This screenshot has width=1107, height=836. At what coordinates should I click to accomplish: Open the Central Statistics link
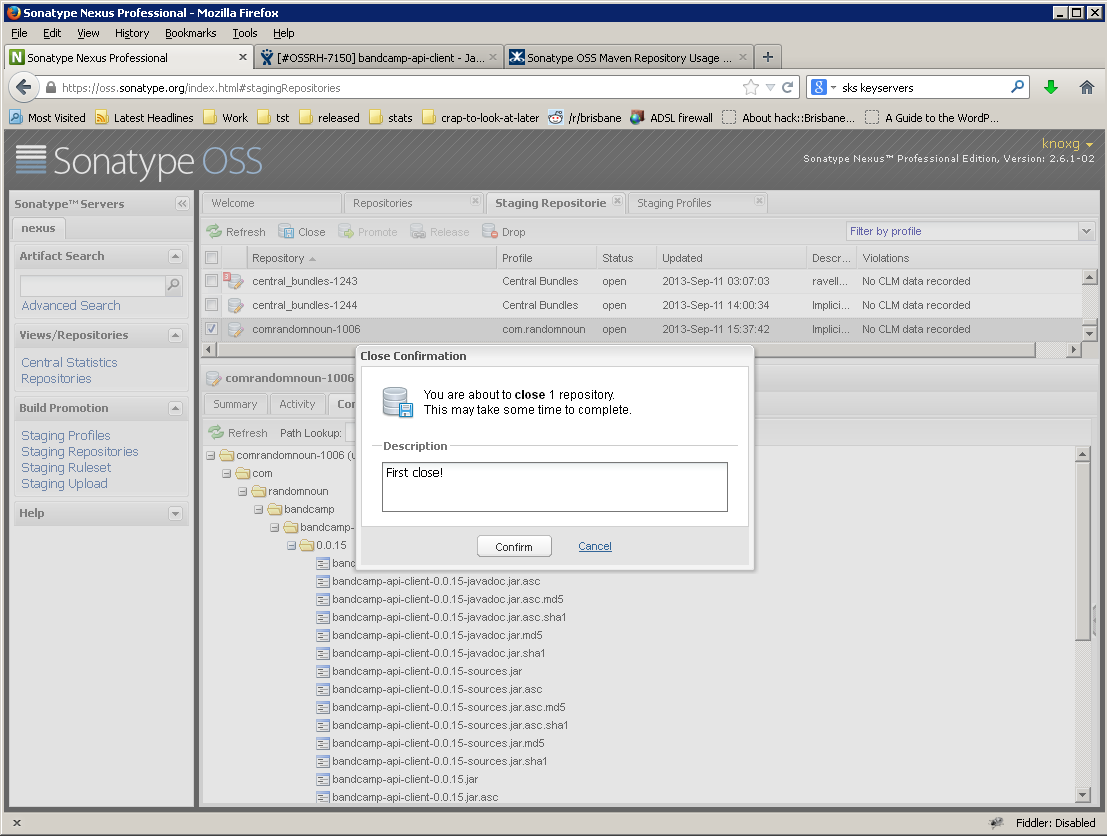(x=69, y=362)
